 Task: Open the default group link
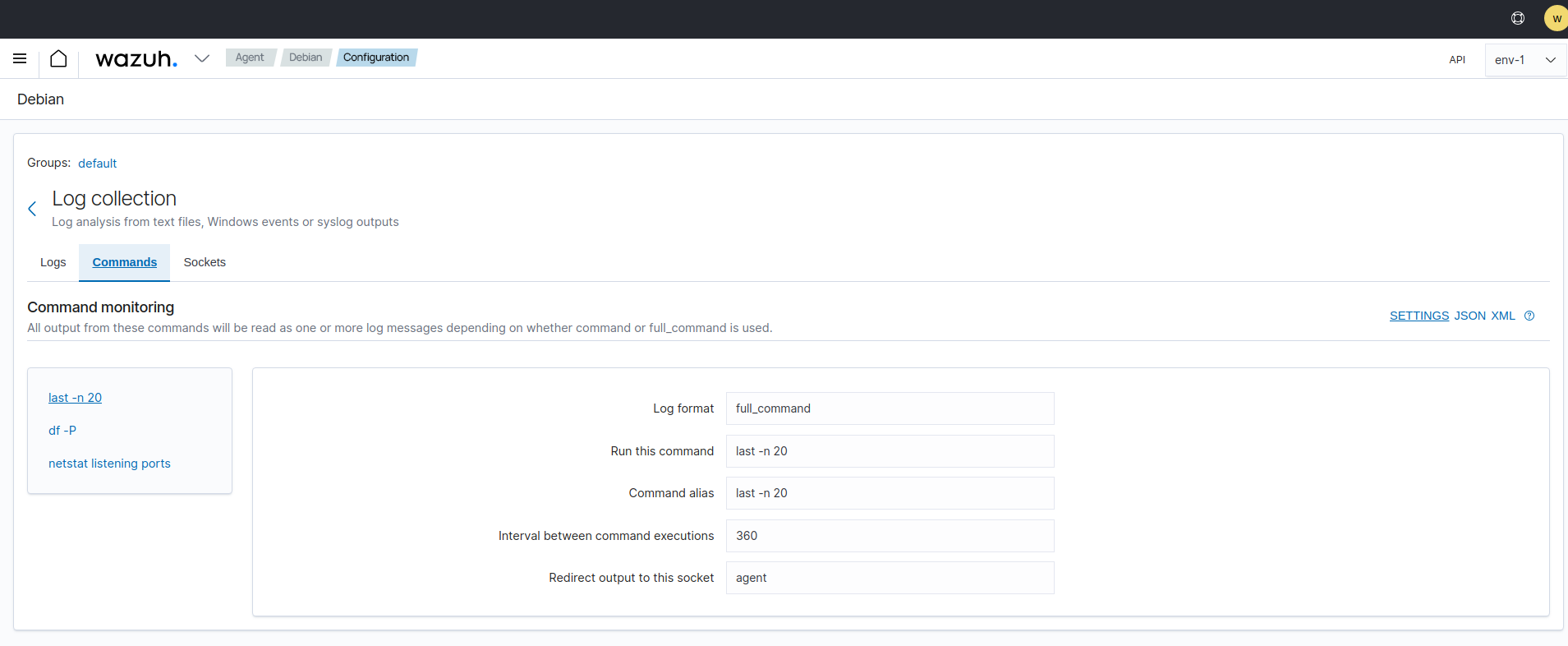tap(97, 164)
